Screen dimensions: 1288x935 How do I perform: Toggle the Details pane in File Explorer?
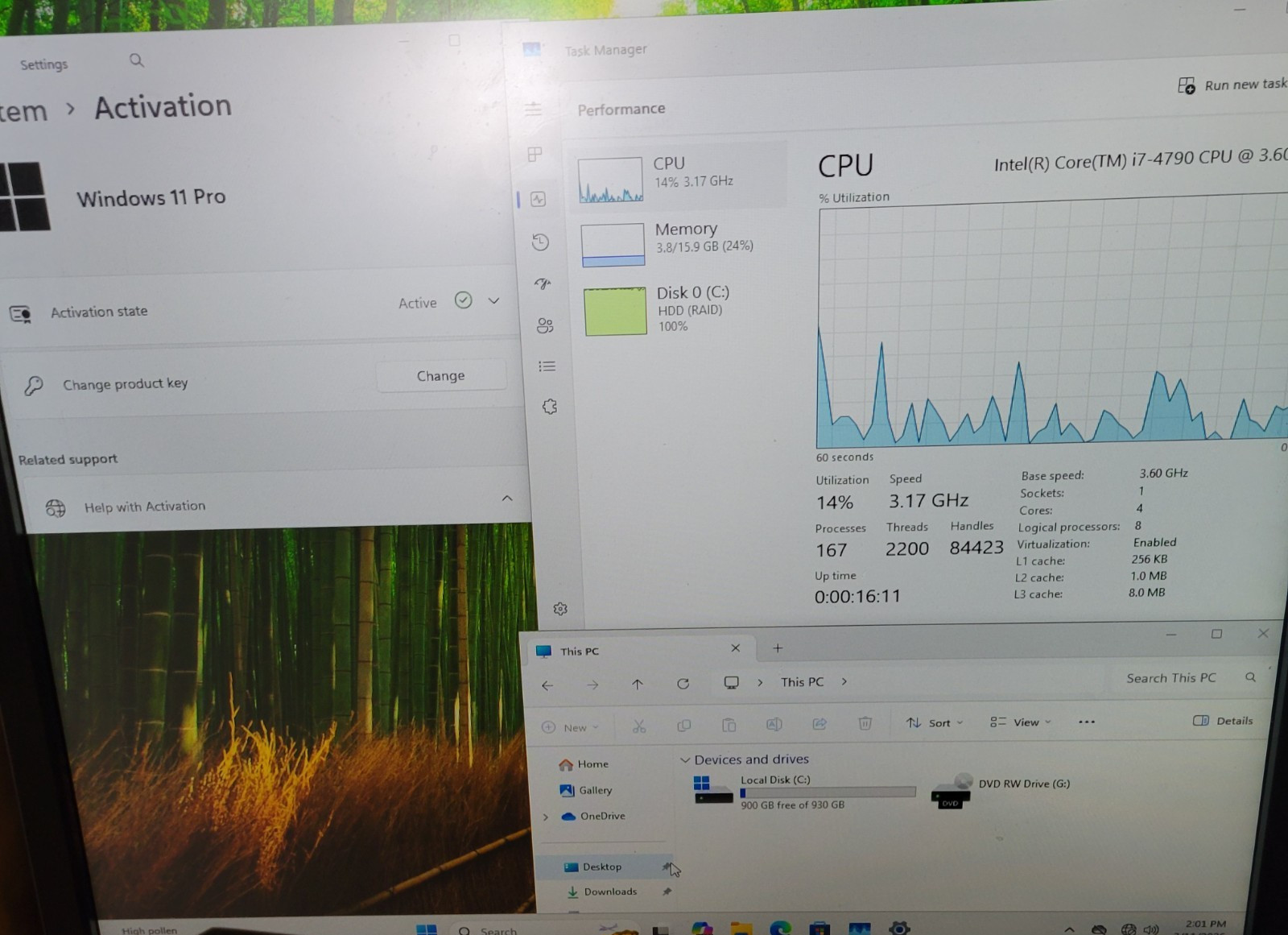[1222, 721]
